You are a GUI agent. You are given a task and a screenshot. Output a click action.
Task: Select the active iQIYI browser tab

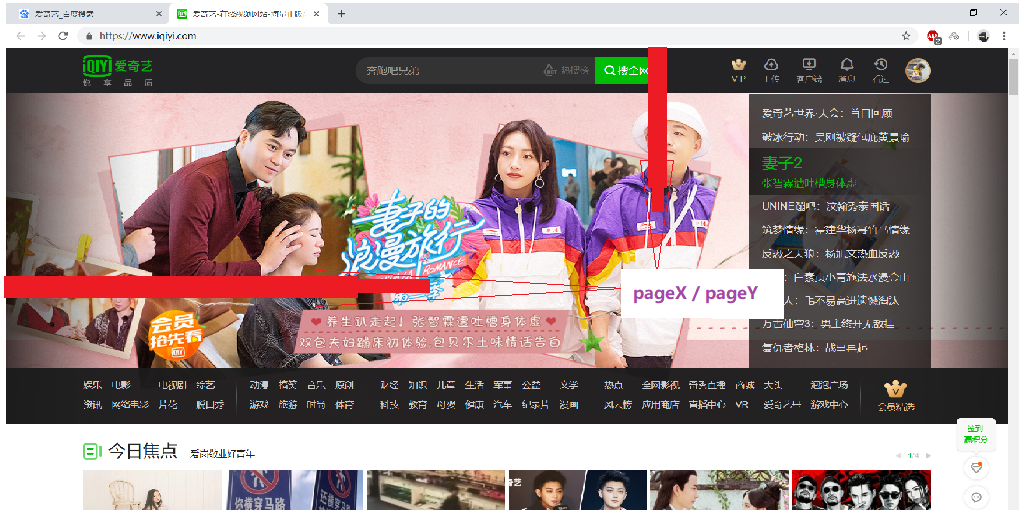tap(247, 14)
